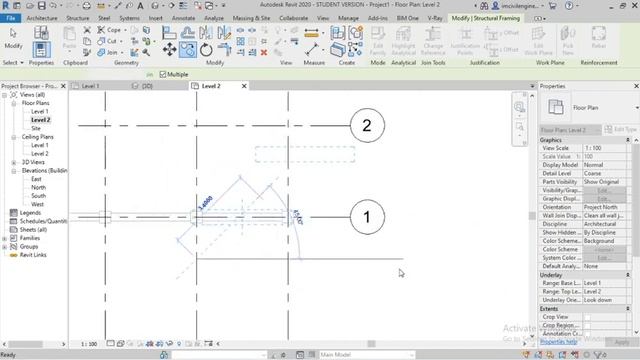Select the Mirror Pick Axis tool
Viewport: 640px width, 360px height.
coord(206,33)
